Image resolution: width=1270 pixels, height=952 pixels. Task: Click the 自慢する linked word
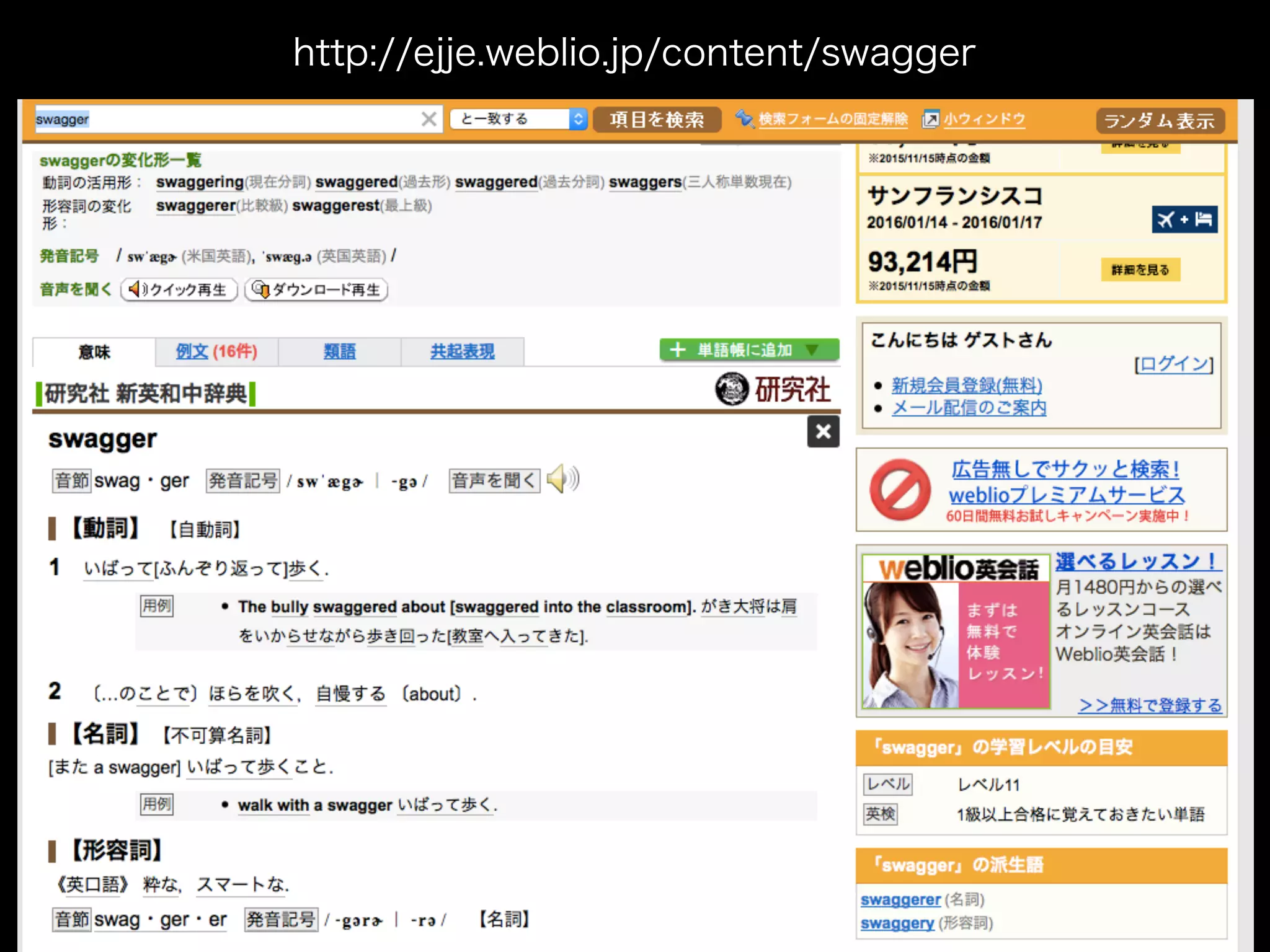350,694
